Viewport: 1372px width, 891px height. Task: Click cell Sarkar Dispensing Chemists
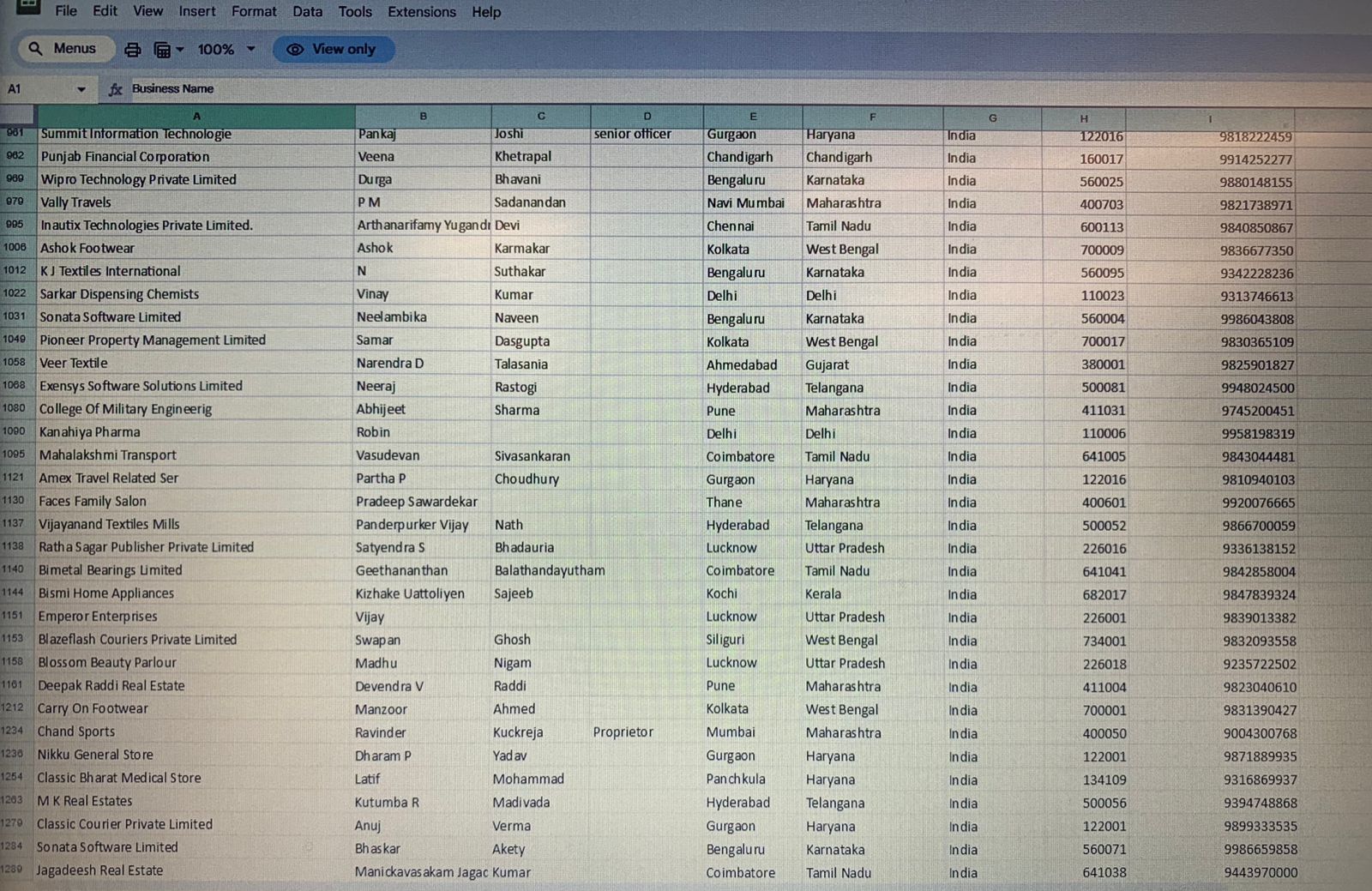(x=119, y=294)
